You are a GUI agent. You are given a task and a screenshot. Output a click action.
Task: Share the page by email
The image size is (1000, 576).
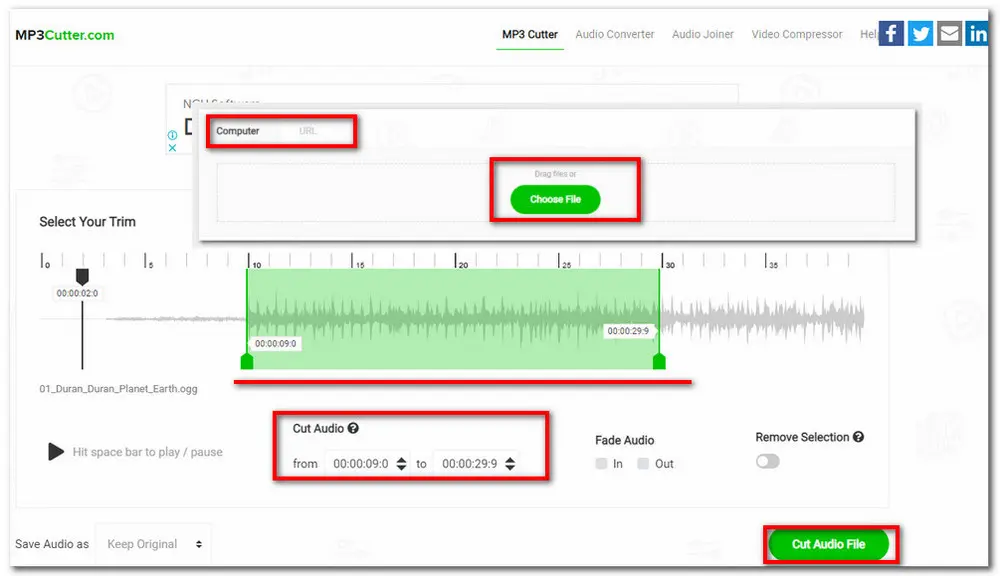[950, 33]
